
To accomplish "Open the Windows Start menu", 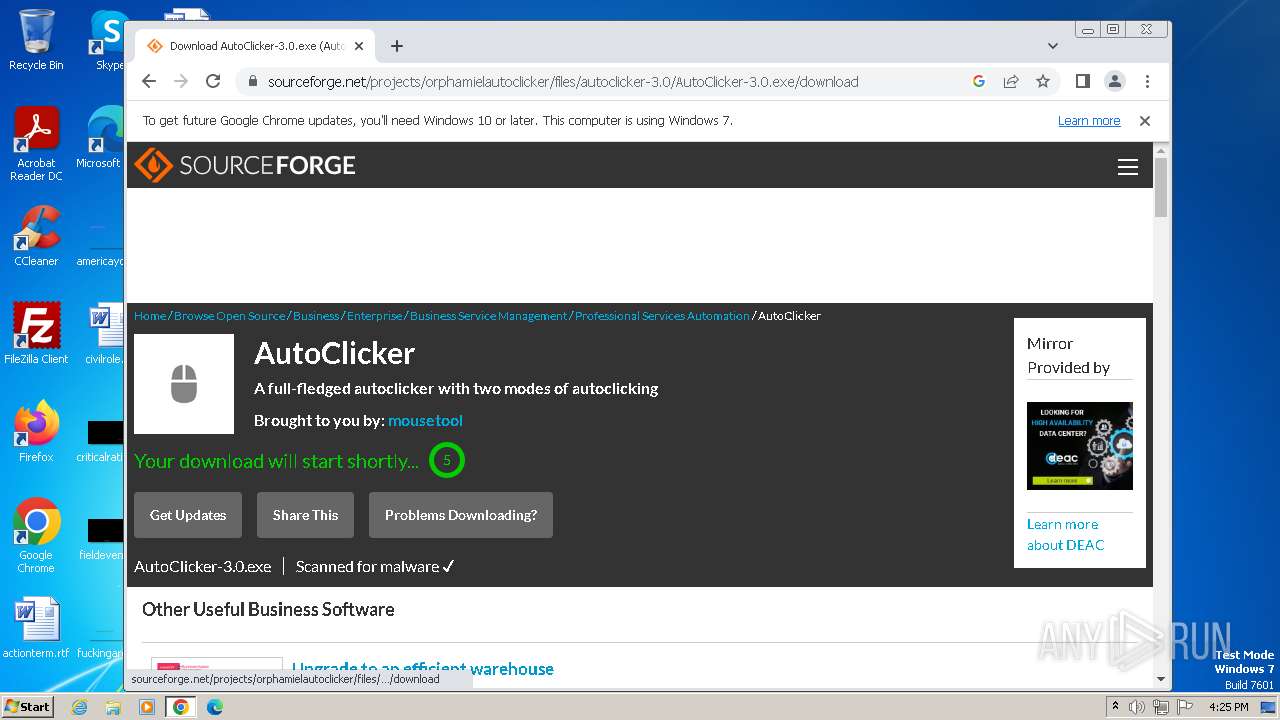I will click(28, 707).
